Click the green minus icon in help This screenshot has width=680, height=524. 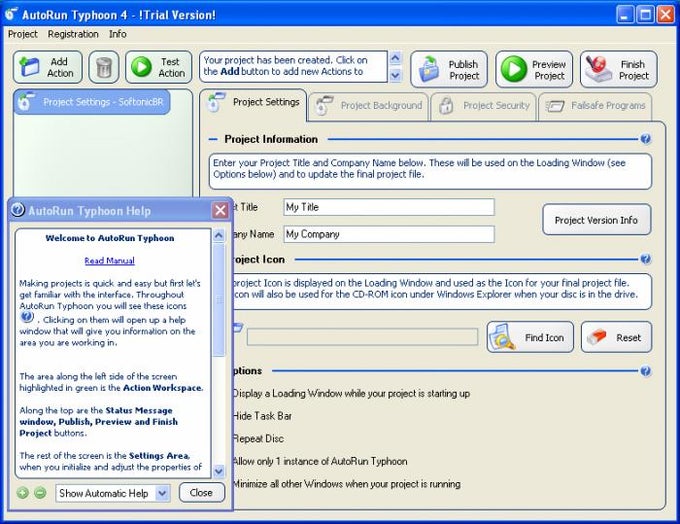(40, 493)
